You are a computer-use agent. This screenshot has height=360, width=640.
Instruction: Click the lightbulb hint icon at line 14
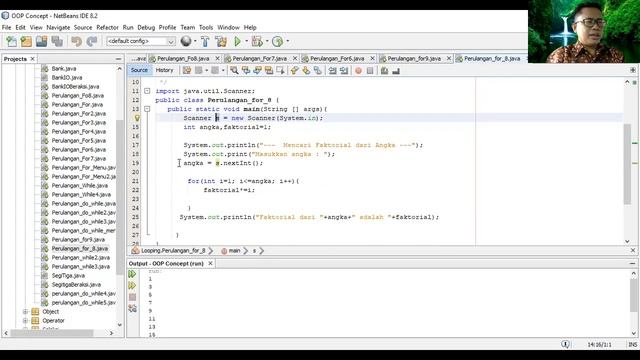point(137,118)
